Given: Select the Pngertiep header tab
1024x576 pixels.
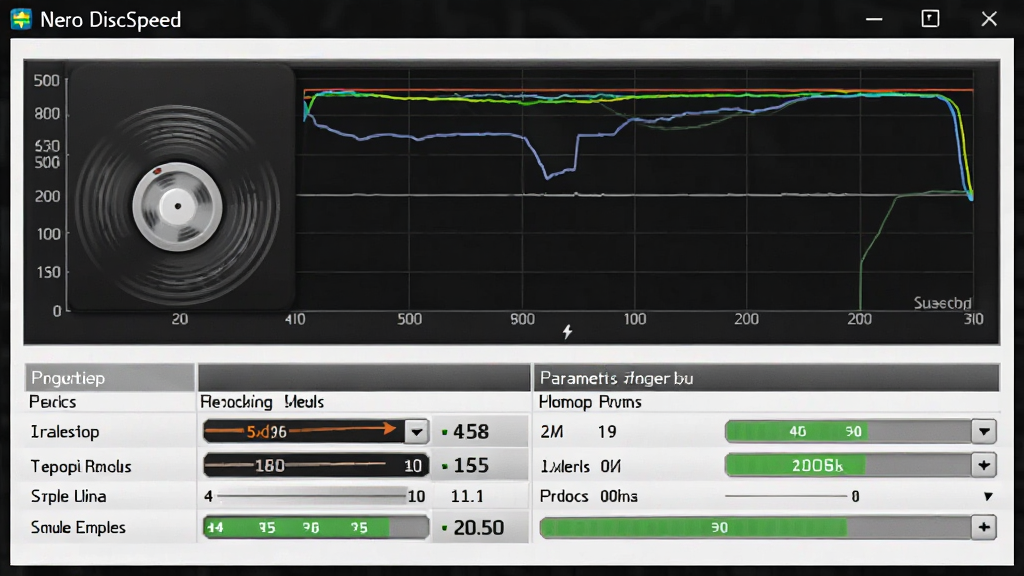Looking at the screenshot, I should pyautogui.click(x=110, y=377).
